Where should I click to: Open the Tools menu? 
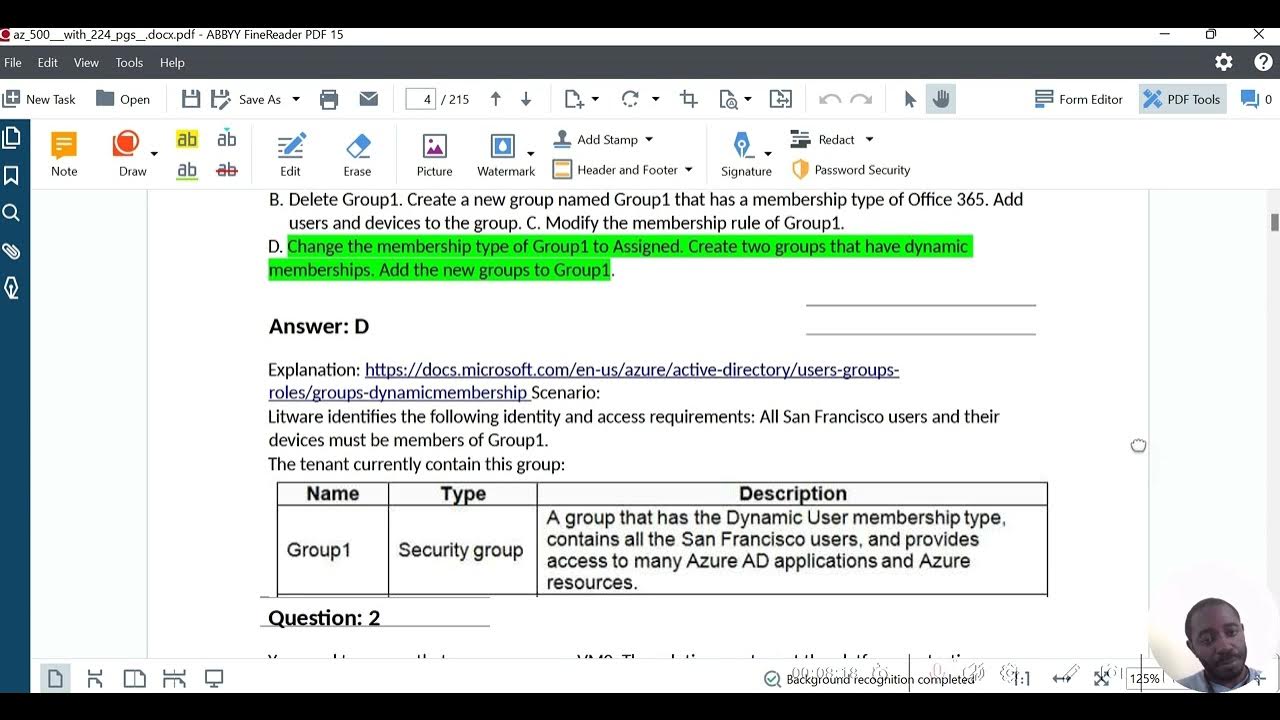[129, 62]
